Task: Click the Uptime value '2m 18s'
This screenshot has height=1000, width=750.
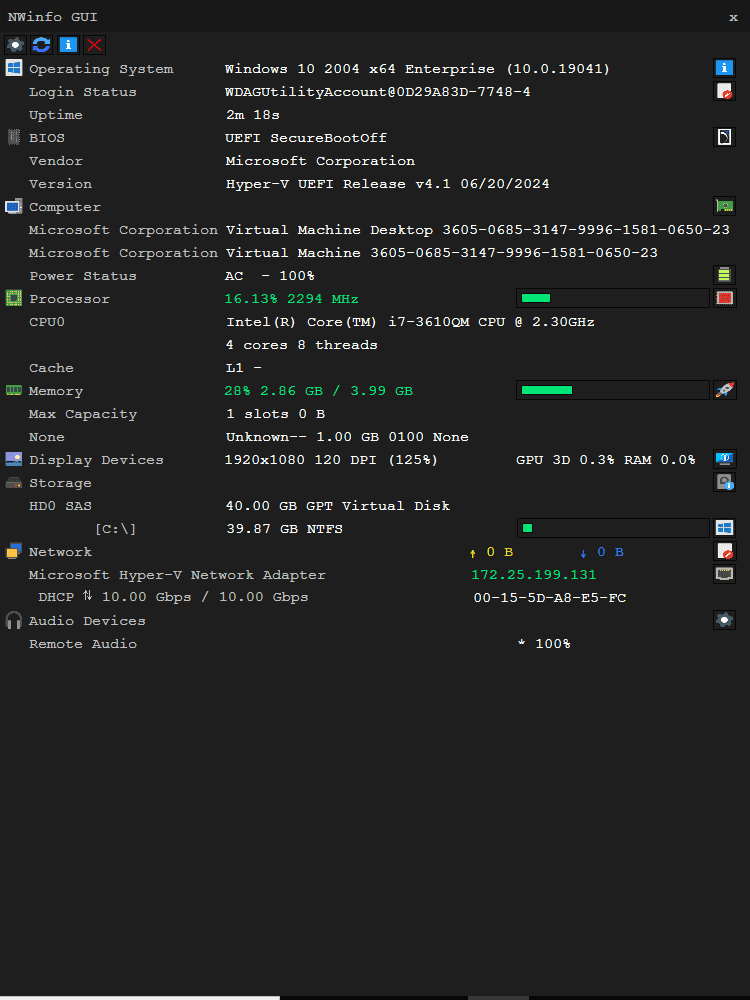Action: (253, 115)
